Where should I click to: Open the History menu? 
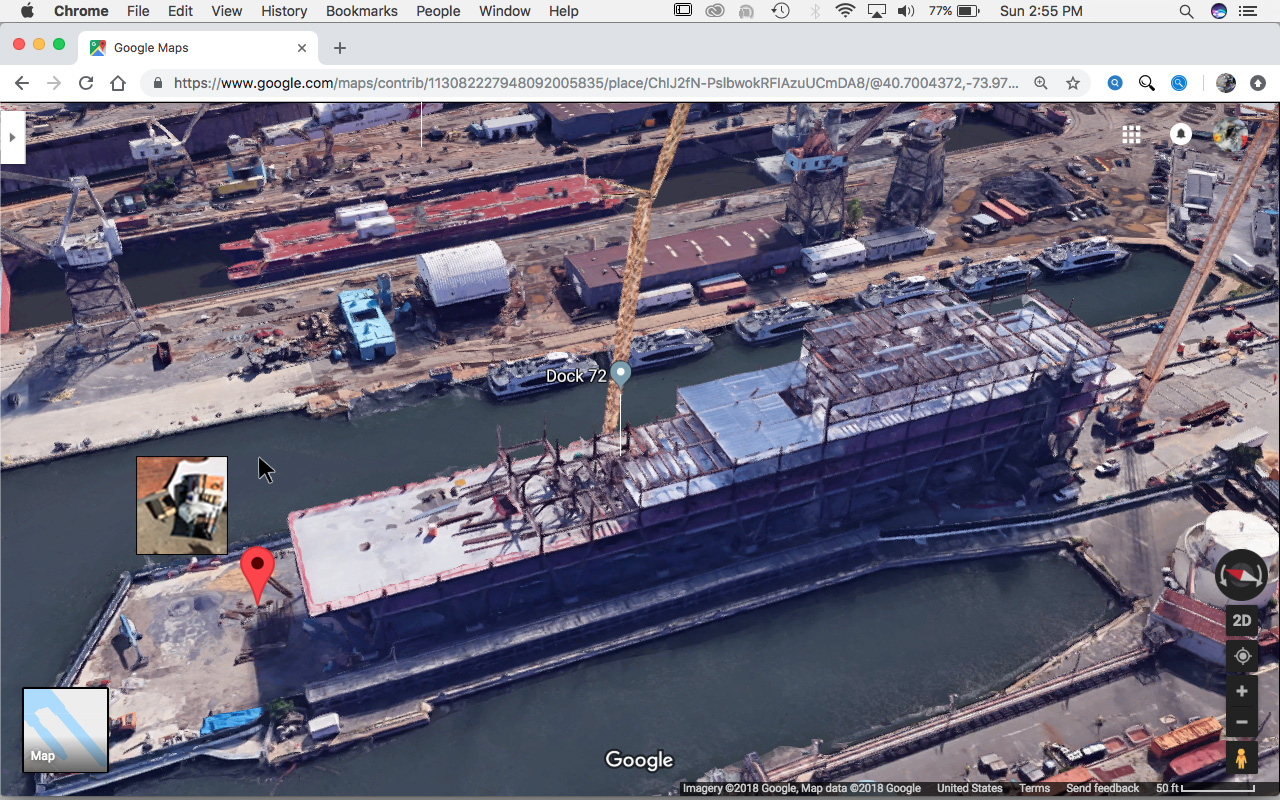[284, 11]
